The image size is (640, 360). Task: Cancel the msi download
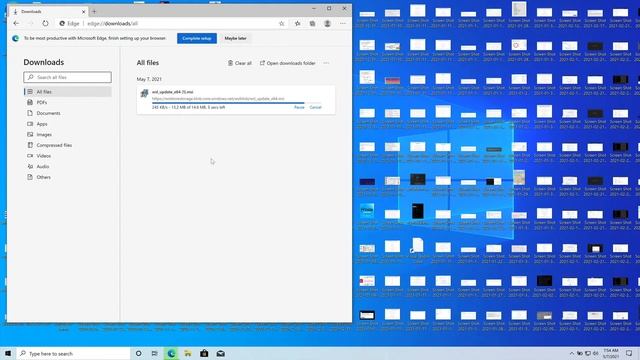coord(316,107)
